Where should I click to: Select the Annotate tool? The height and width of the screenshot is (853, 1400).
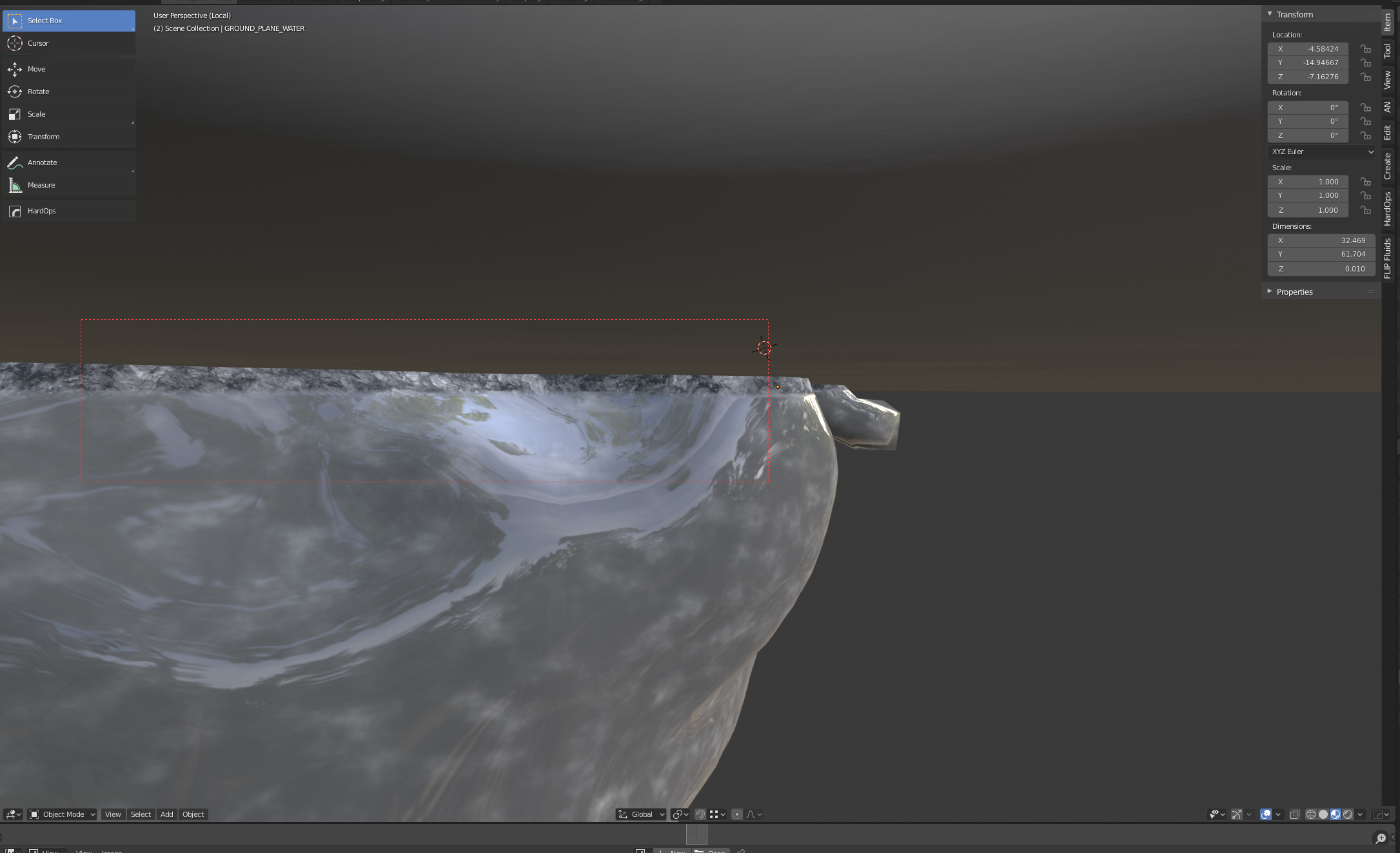(x=43, y=162)
